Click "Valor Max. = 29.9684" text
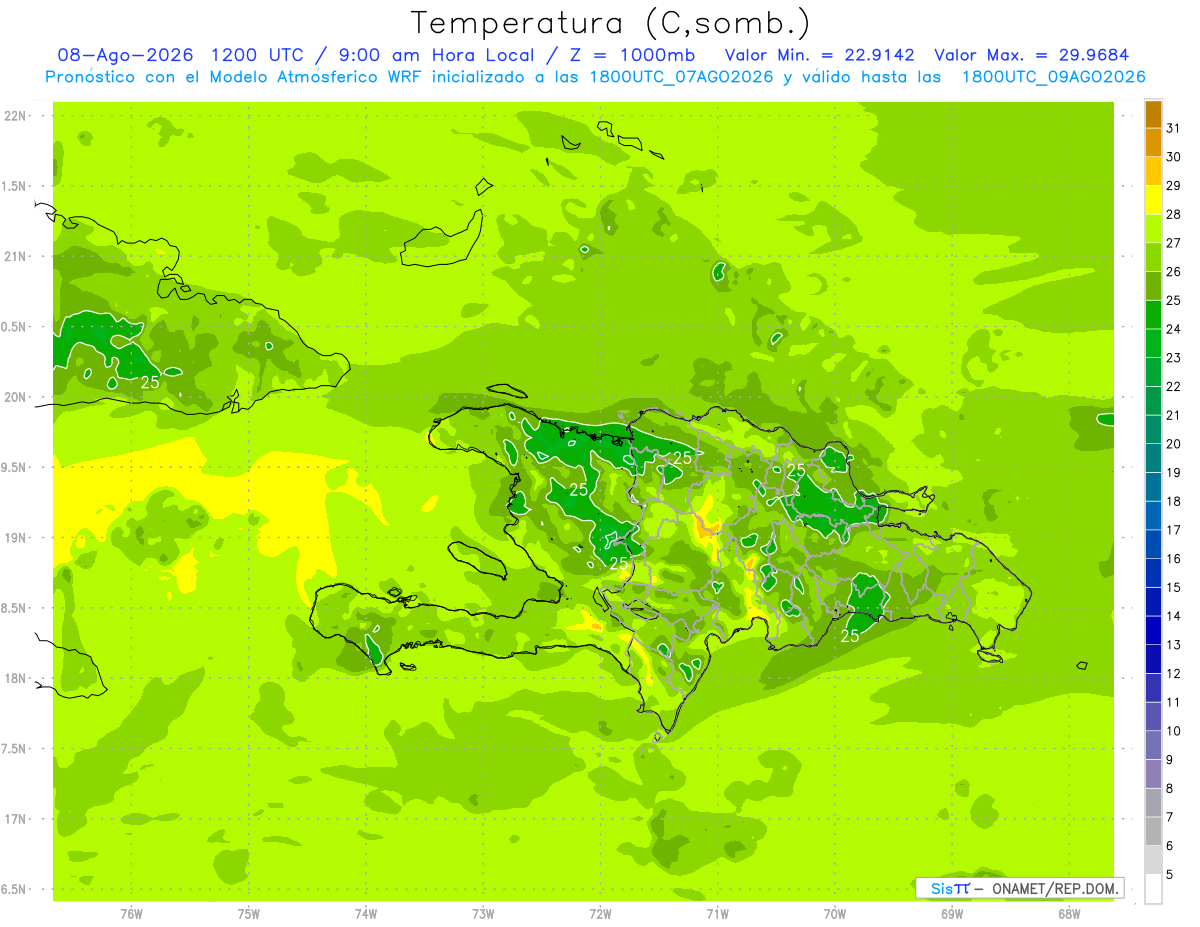Image resolution: width=1200 pixels, height=927 pixels. click(x=1031, y=55)
